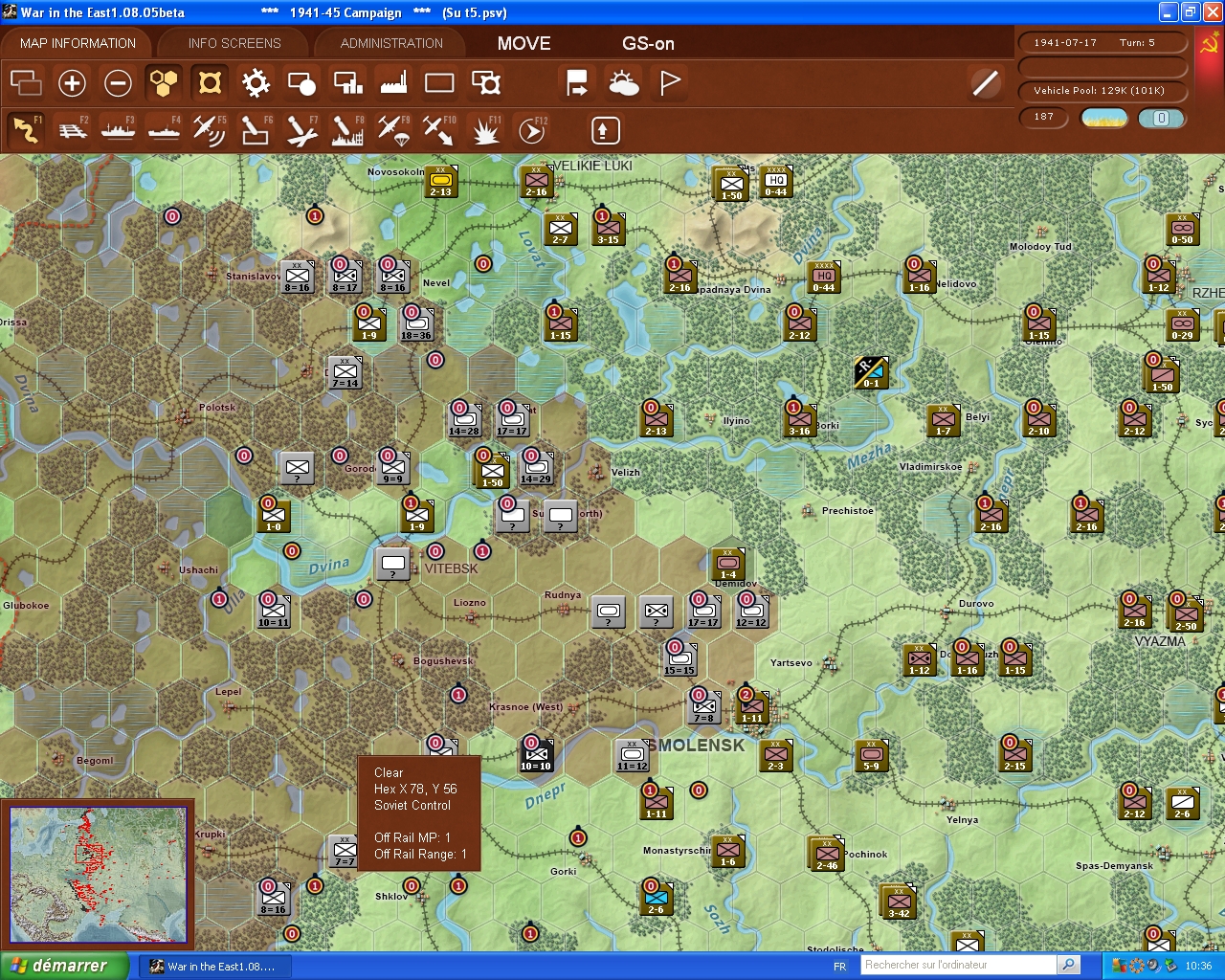This screenshot has width=1225, height=980.
Task: Zoom in with the plus icon
Action: (72, 83)
